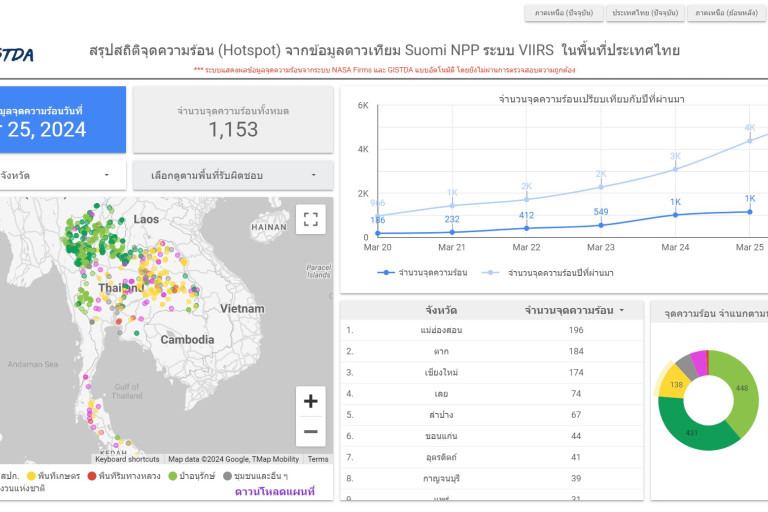This screenshot has width=768, height=512.
Task: Click the yellow 138 donut chart segment
Action: pos(674,384)
